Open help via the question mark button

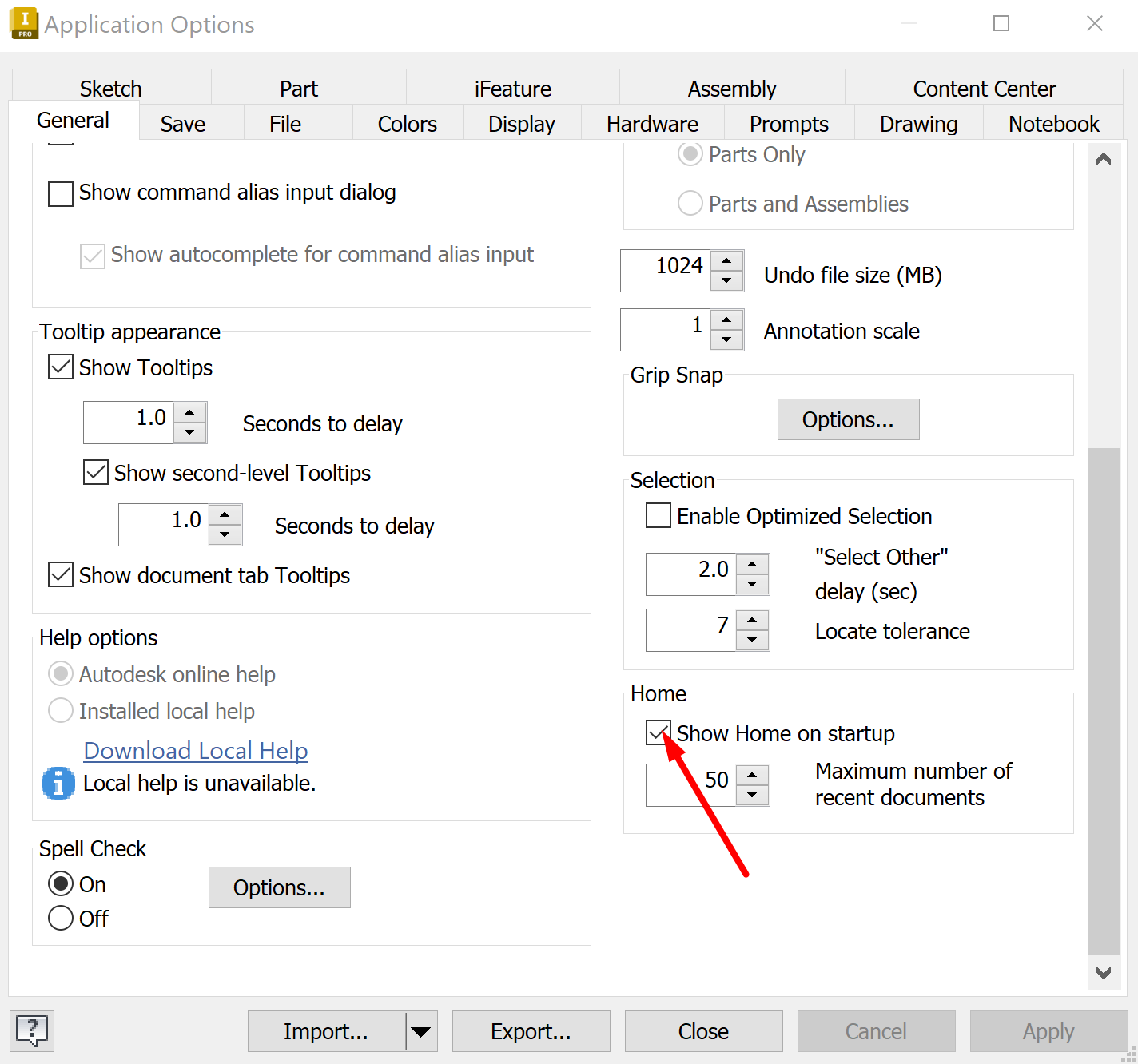32,1031
